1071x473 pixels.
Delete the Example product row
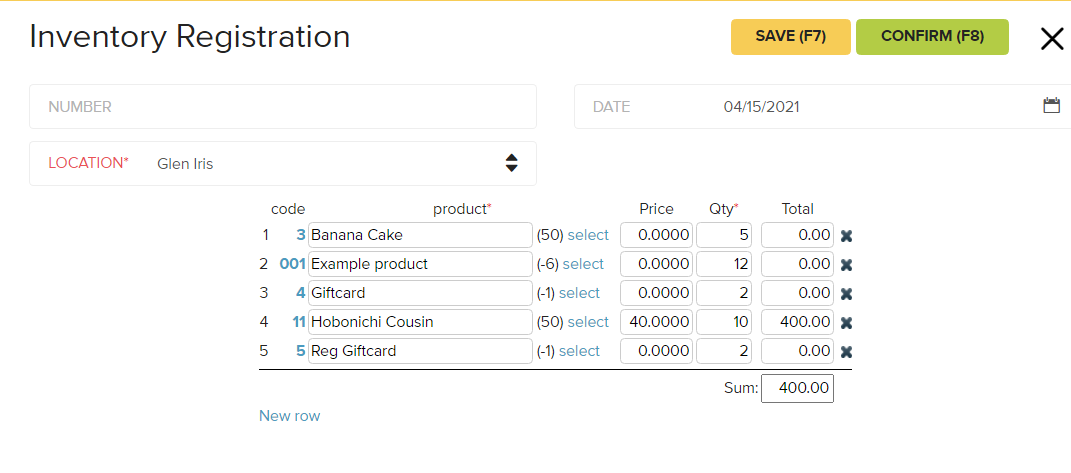click(846, 265)
